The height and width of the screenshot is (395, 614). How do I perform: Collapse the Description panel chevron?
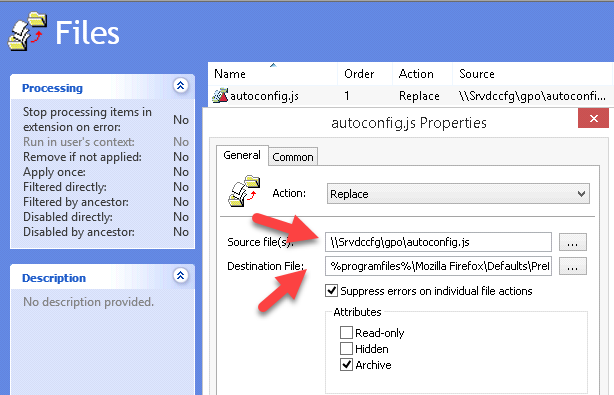coord(181,276)
